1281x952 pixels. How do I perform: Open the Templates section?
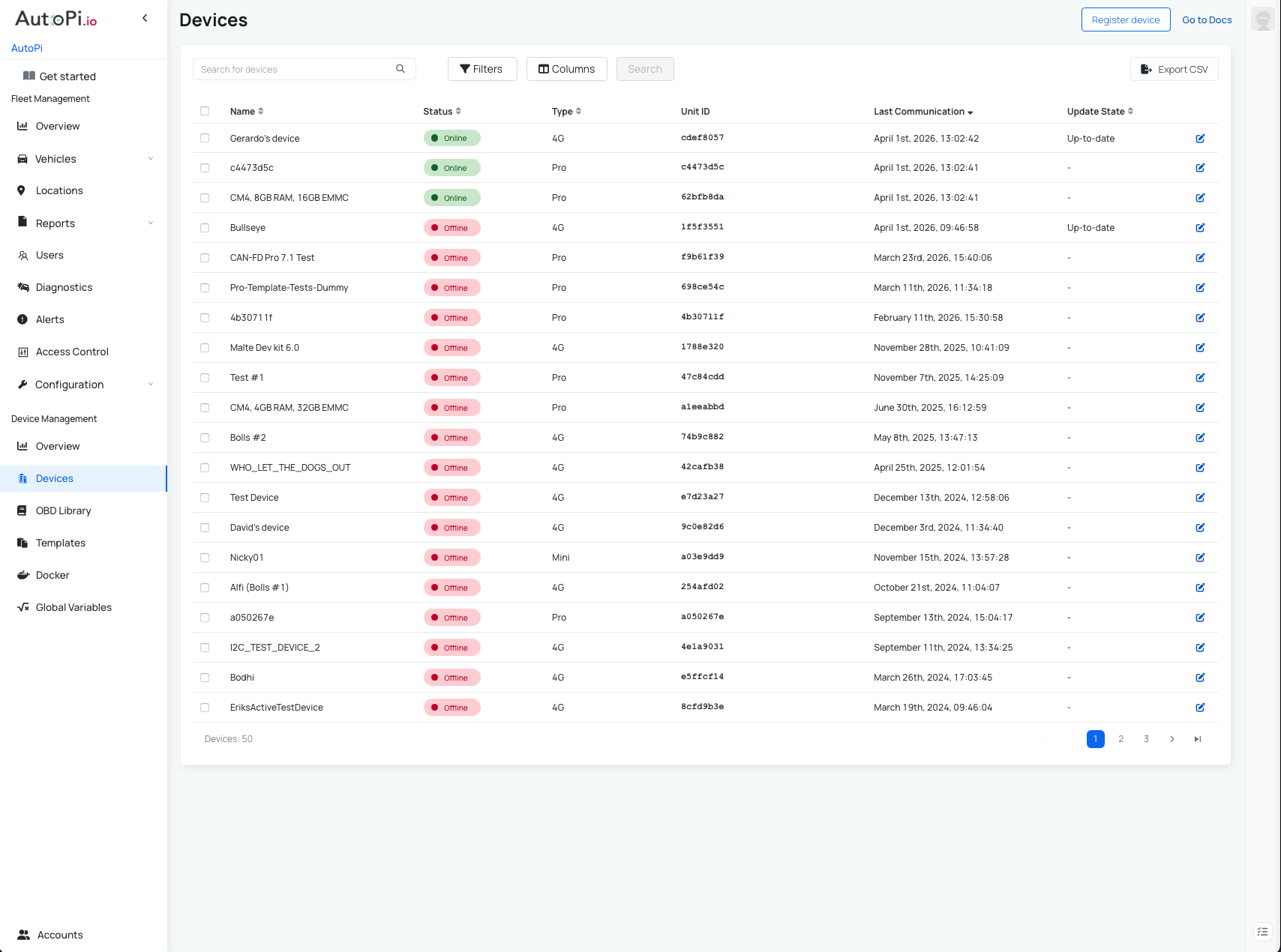[60, 543]
